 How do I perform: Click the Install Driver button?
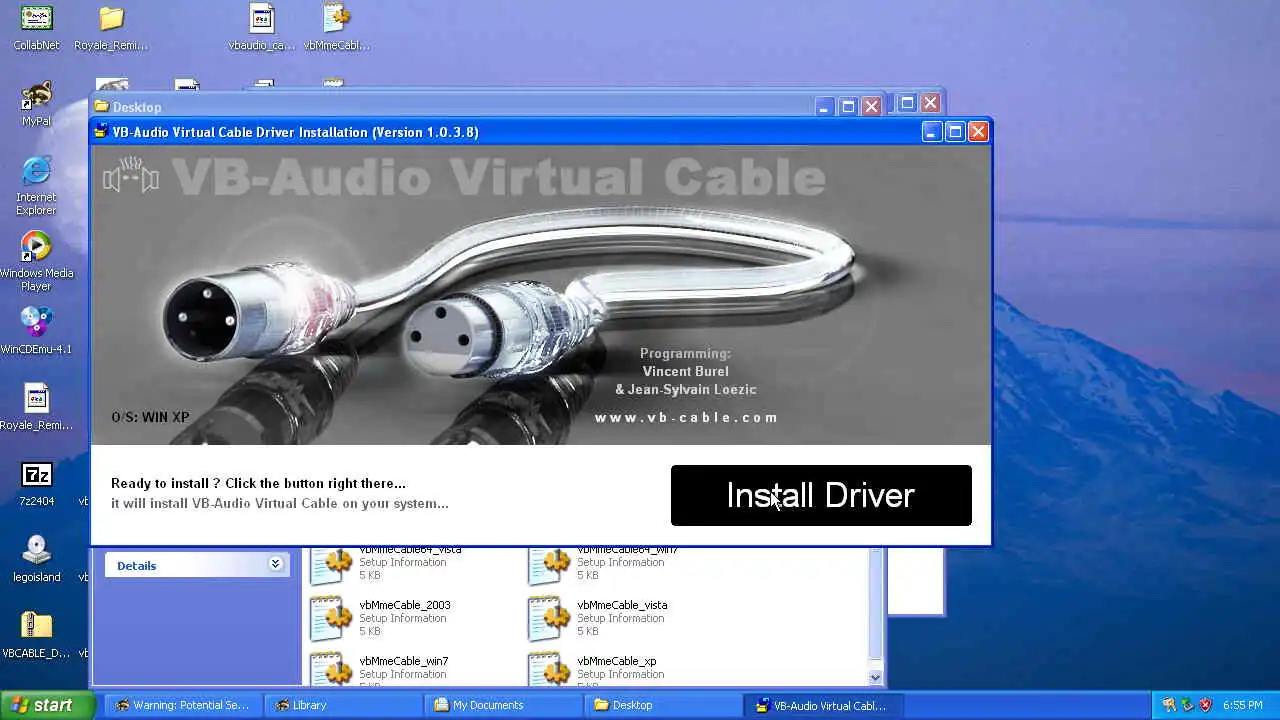821,495
